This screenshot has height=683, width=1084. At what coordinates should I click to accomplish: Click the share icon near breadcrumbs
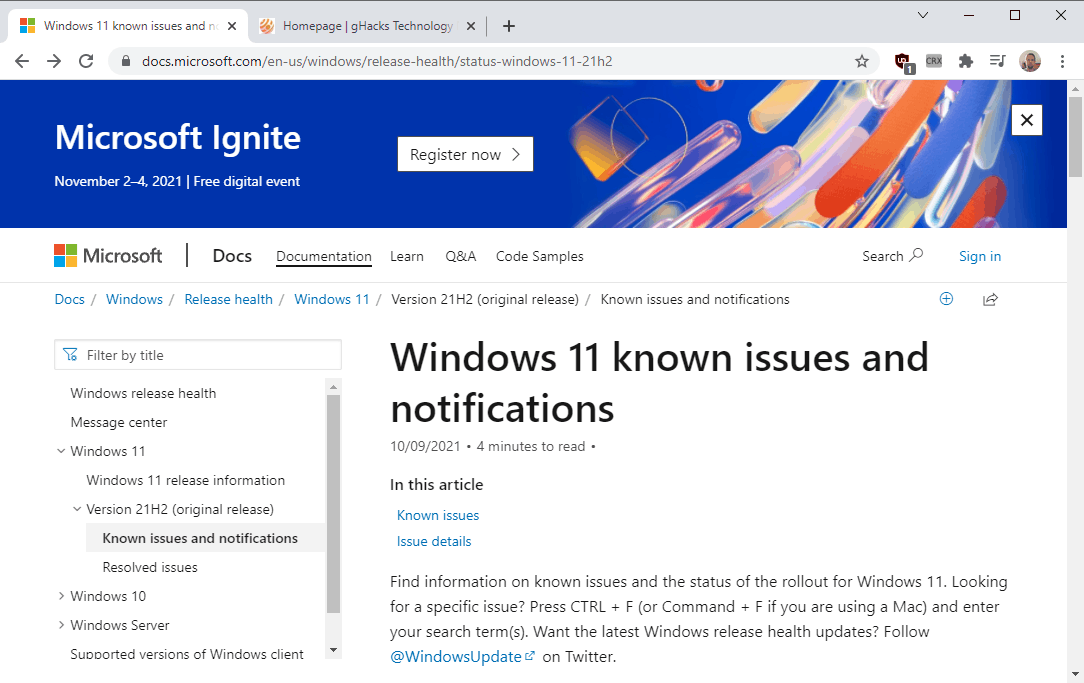(x=990, y=299)
